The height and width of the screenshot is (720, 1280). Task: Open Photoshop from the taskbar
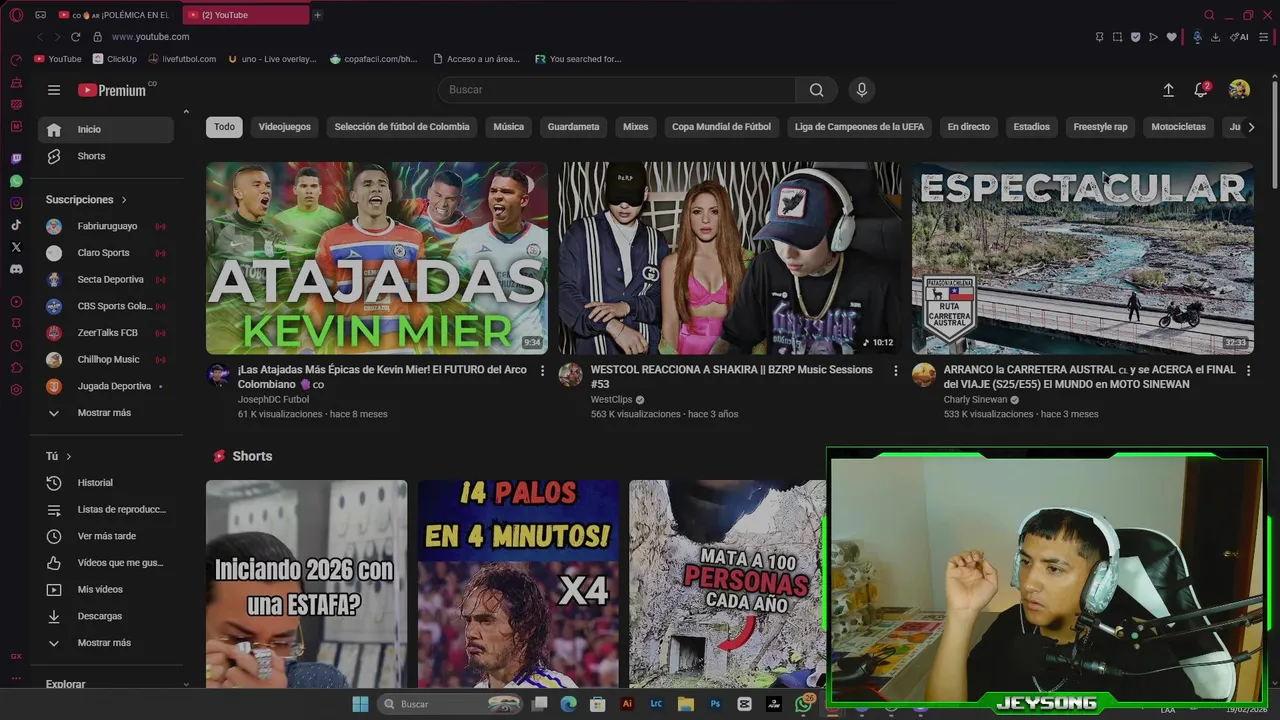pyautogui.click(x=715, y=704)
